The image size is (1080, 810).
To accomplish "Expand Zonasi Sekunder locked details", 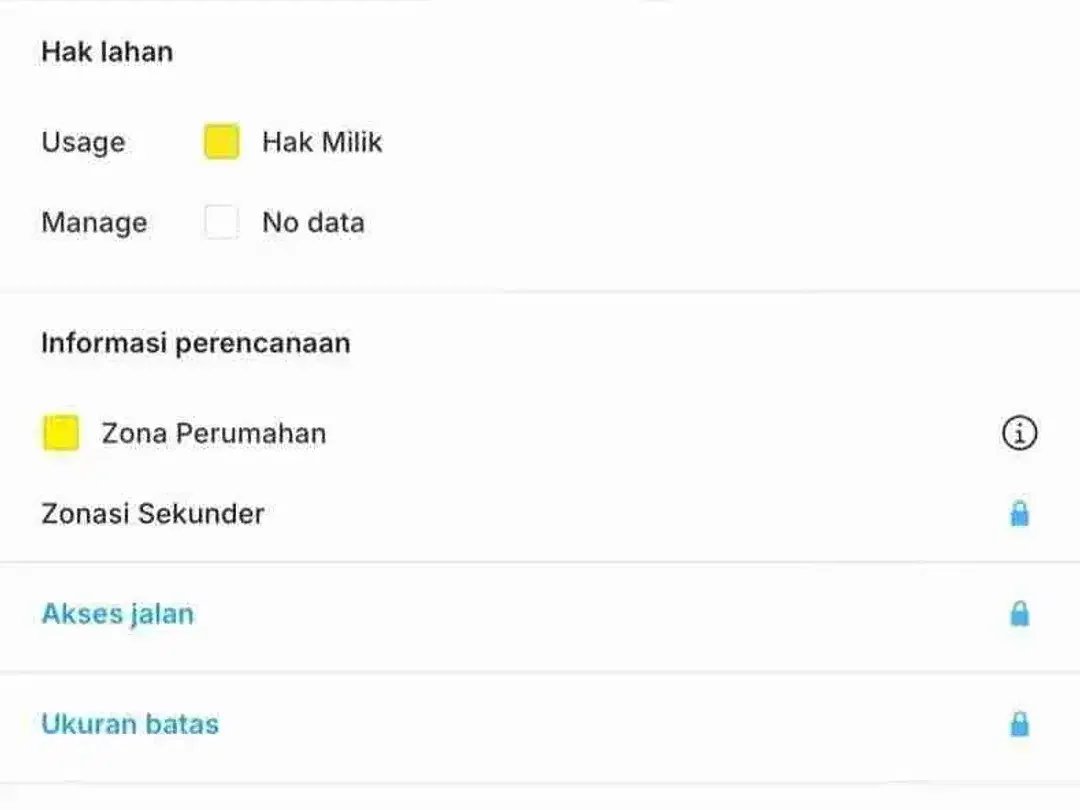I will [x=1019, y=514].
